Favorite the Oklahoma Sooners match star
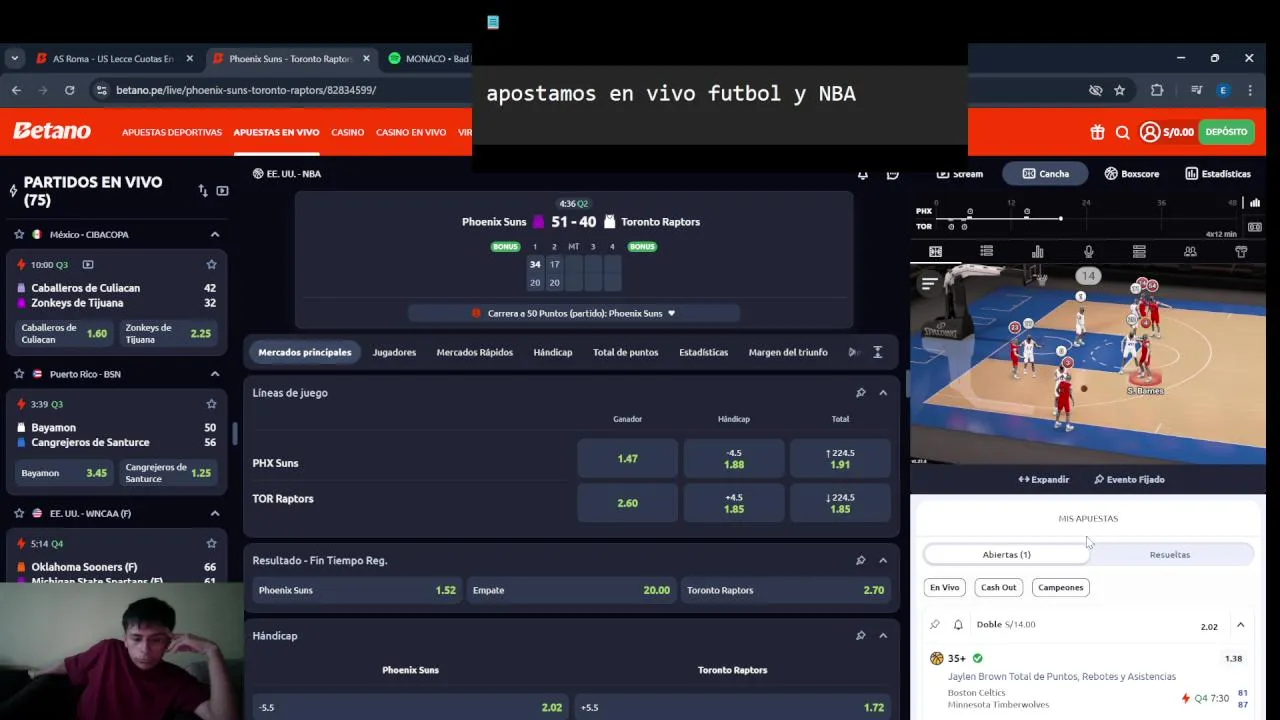The width and height of the screenshot is (1280, 720). pyautogui.click(x=211, y=543)
